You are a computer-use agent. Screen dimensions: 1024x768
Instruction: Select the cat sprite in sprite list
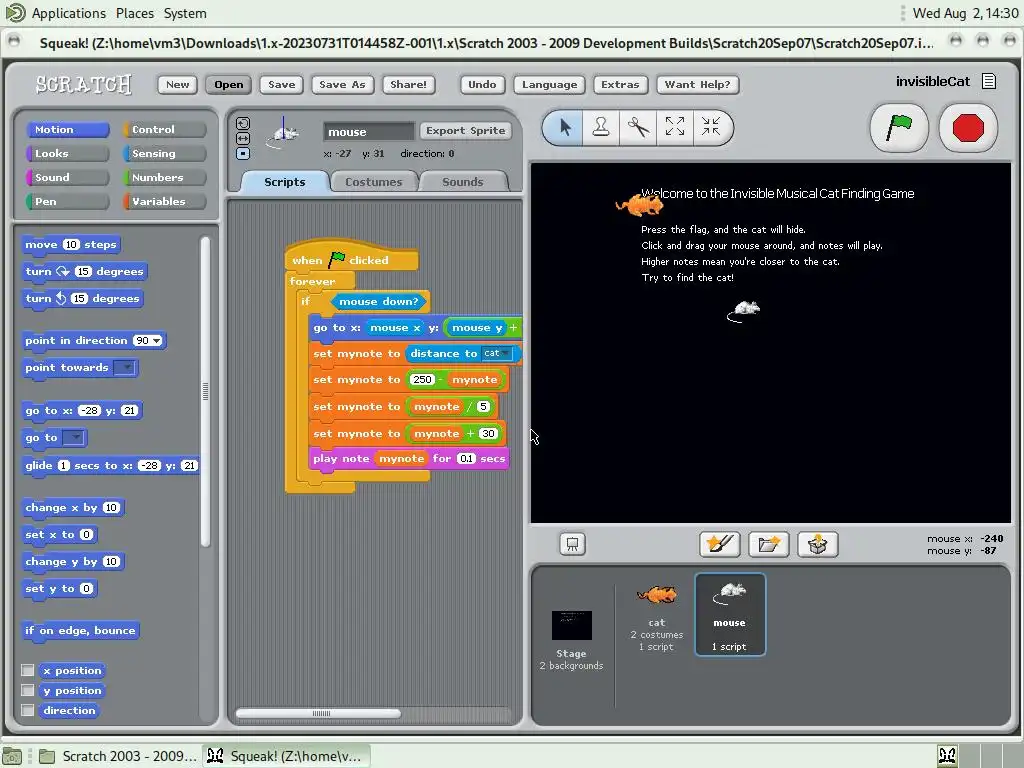[656, 615]
